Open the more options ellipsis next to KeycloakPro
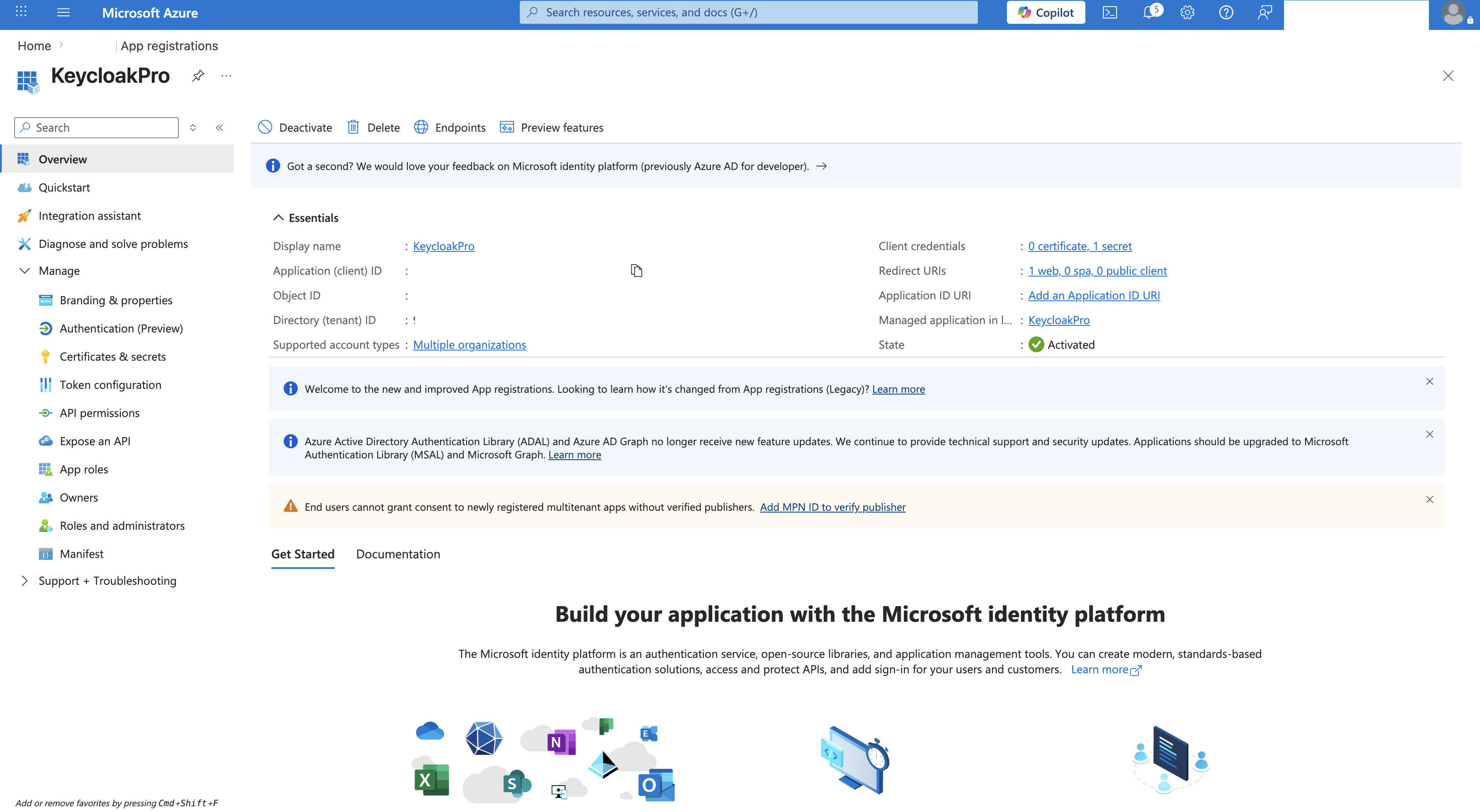The height and width of the screenshot is (812, 1480). pyautogui.click(x=226, y=76)
